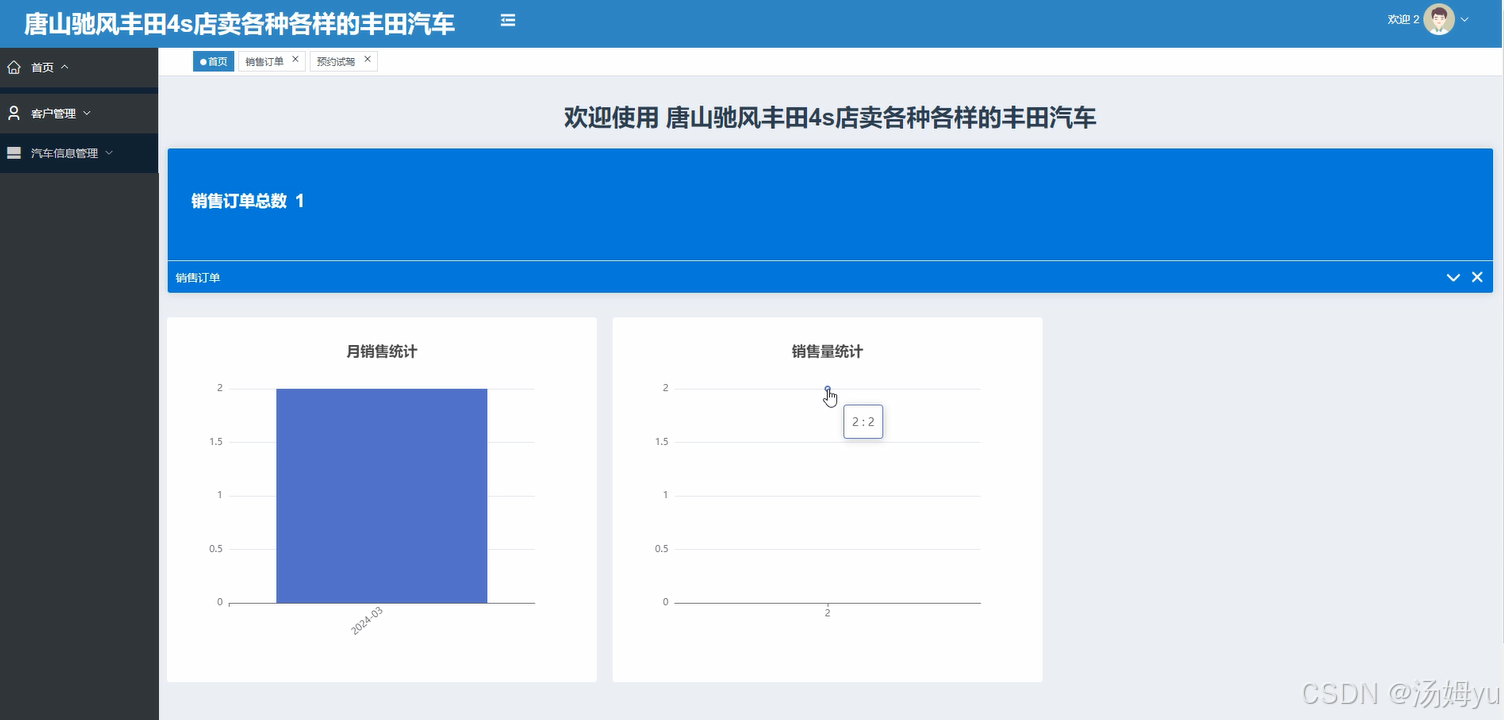Click the 销售订单总数 1 text
Viewport: 1504px width, 720px height.
(248, 201)
